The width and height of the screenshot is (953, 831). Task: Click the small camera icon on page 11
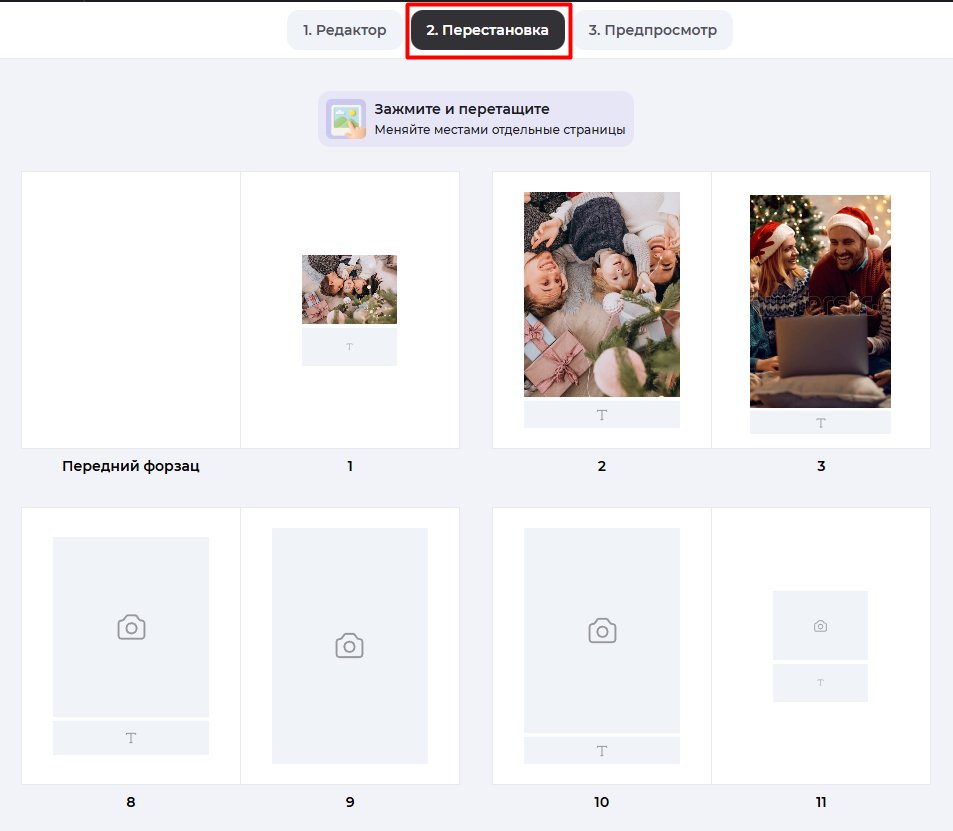820,624
